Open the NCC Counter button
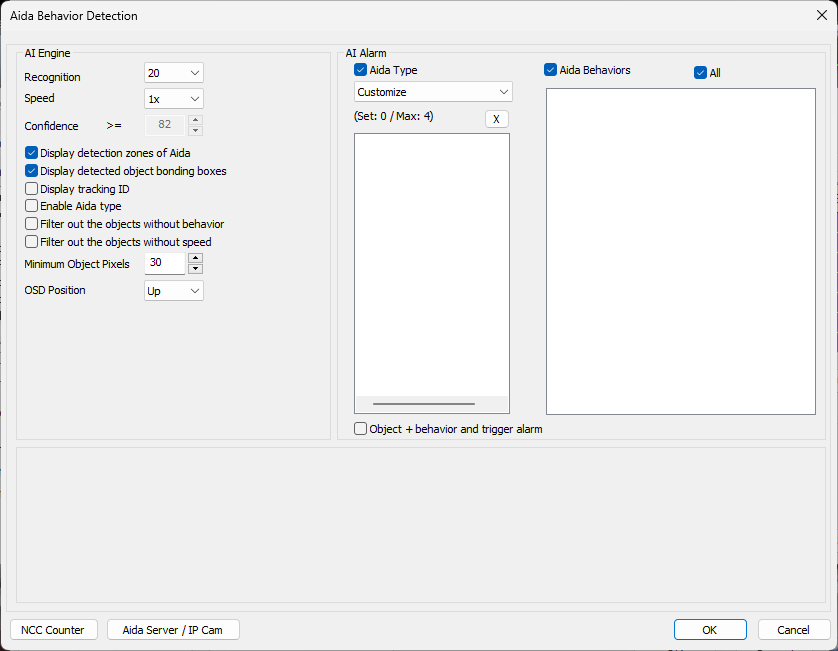The width and height of the screenshot is (838, 651). (x=53, y=630)
